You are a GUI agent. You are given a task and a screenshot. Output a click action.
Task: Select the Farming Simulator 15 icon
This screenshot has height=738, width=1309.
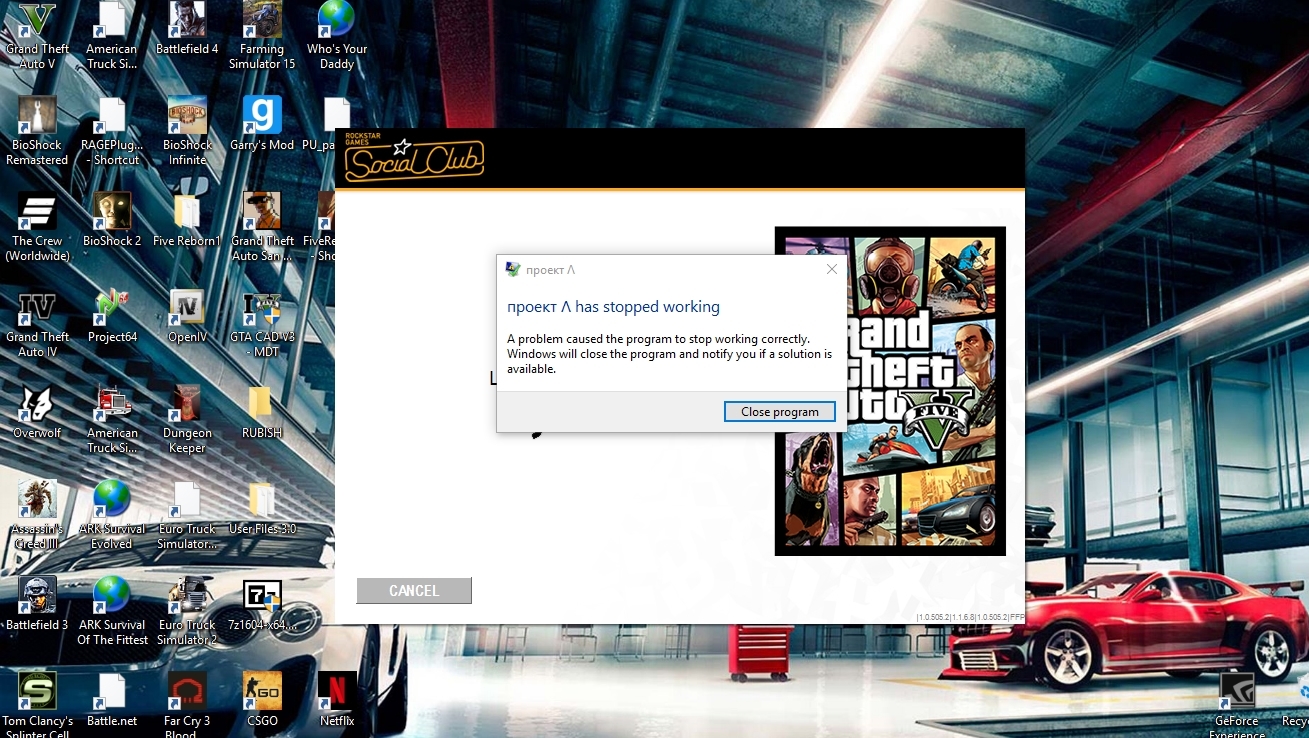[262, 36]
